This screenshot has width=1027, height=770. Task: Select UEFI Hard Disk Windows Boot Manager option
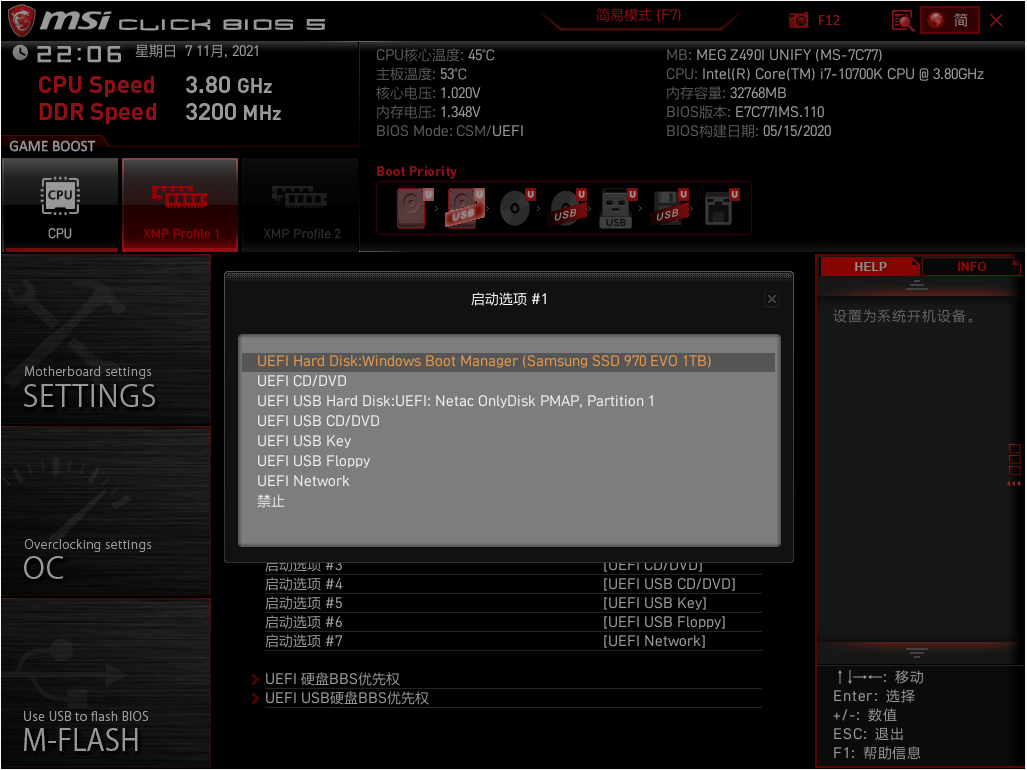(508, 361)
